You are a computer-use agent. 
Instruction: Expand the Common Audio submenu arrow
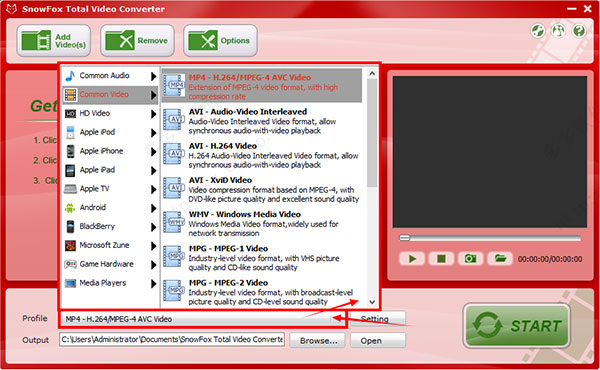(153, 76)
